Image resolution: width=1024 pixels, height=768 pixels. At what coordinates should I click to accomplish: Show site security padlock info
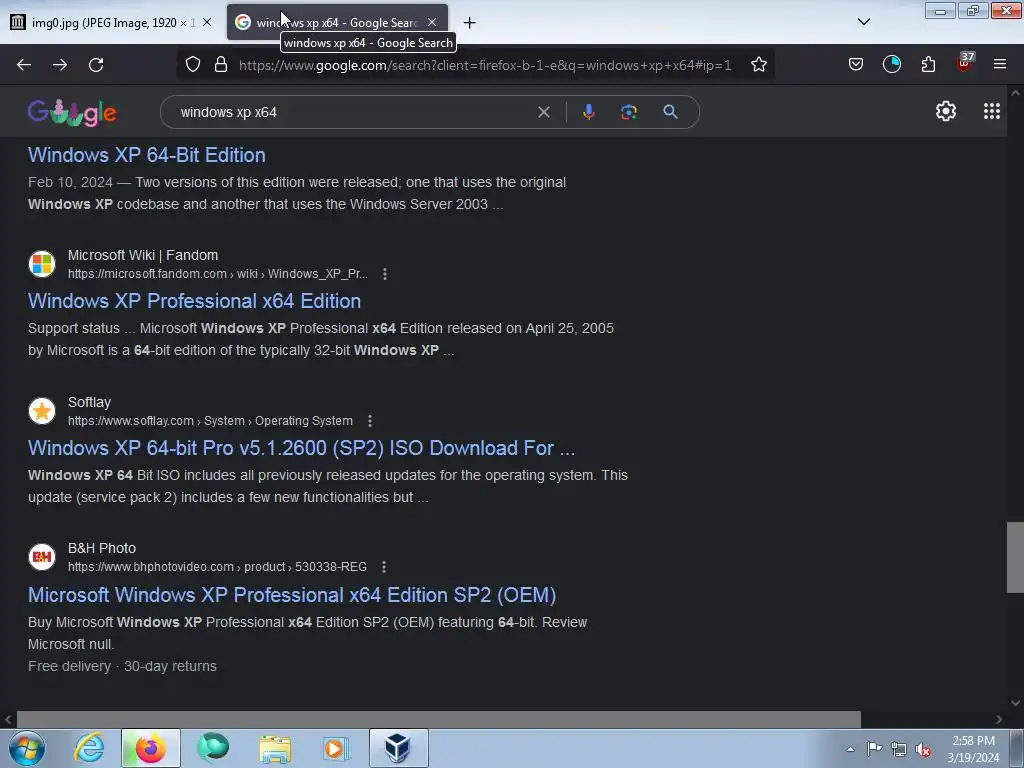pyautogui.click(x=221, y=65)
